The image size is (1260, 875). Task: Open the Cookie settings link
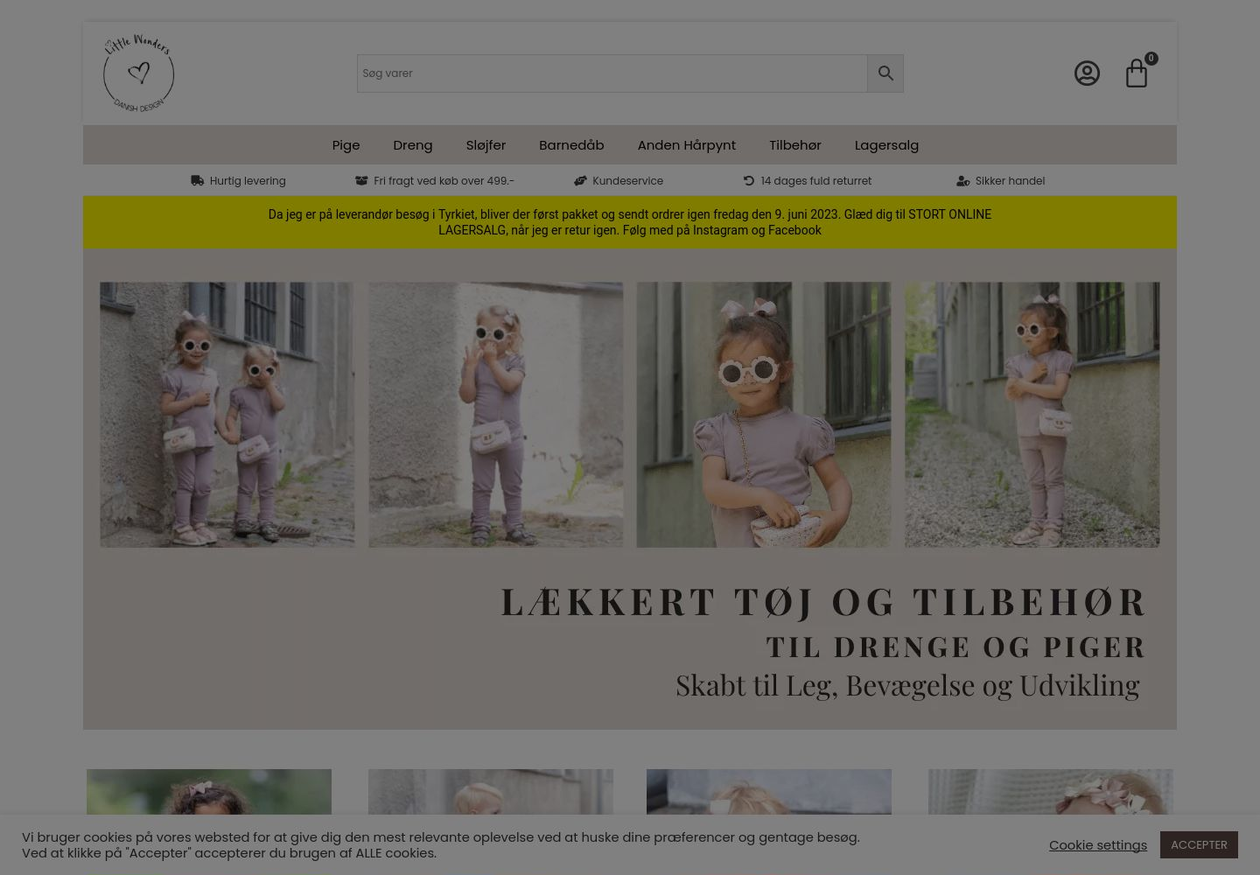tap(1097, 845)
